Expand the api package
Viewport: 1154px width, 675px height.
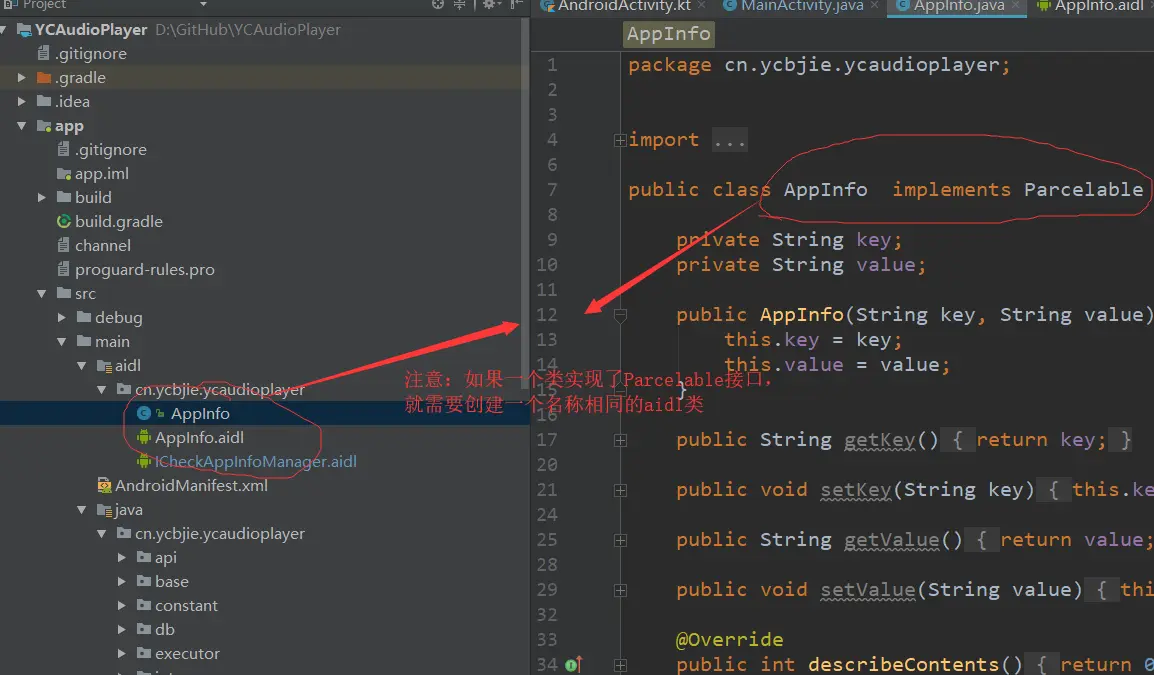click(122, 557)
